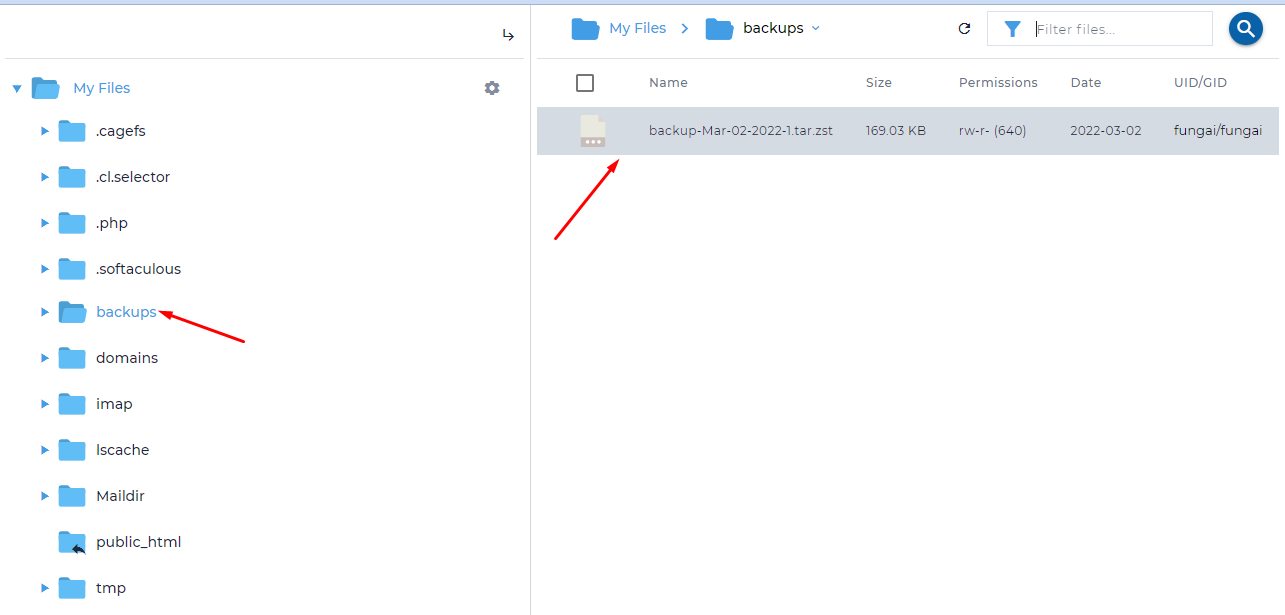Open the file manager settings gear icon
Image resolution: width=1285 pixels, height=615 pixels.
pos(492,88)
